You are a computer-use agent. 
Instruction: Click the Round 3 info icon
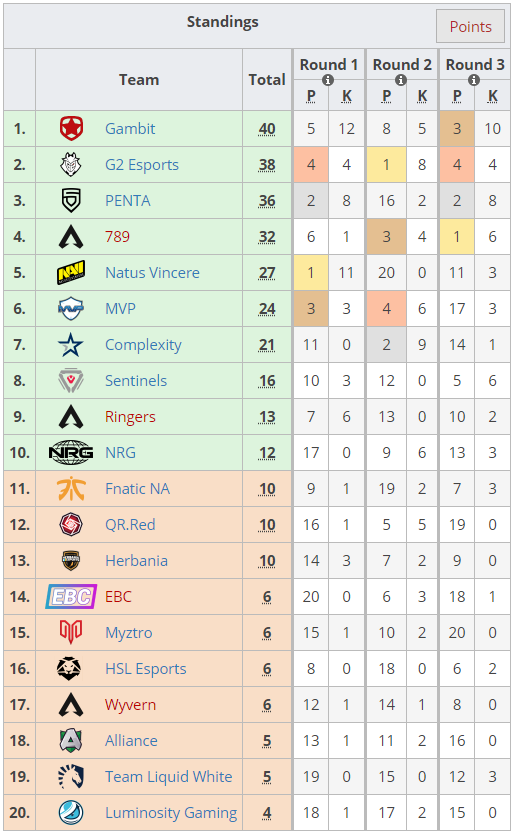pos(474,80)
